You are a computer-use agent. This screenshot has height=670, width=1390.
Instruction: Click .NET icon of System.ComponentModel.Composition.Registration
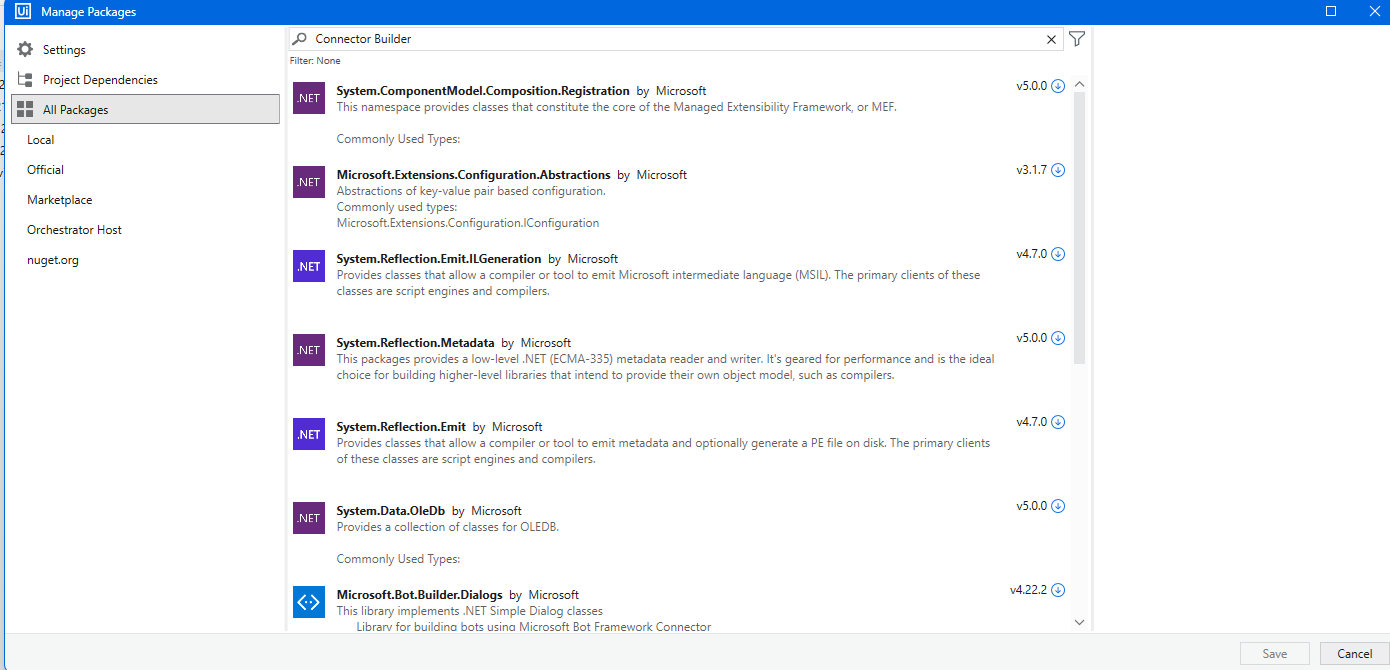(x=309, y=98)
